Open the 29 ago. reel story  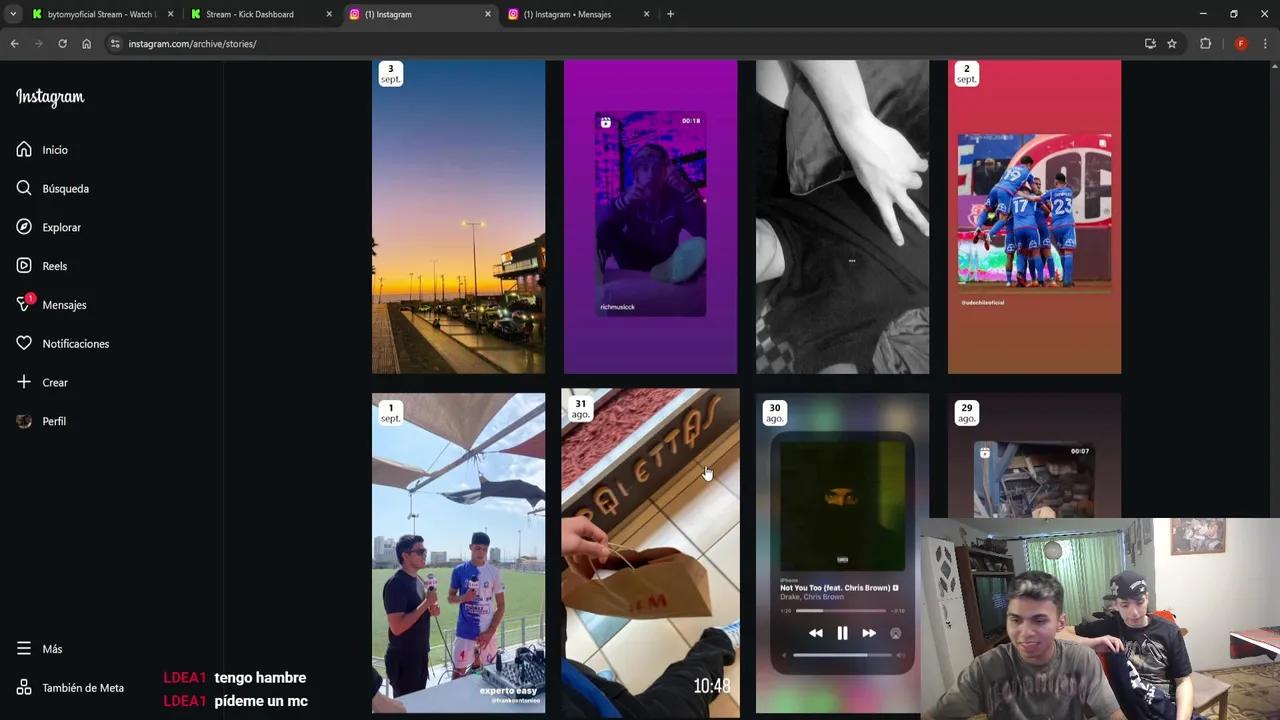coord(1034,456)
